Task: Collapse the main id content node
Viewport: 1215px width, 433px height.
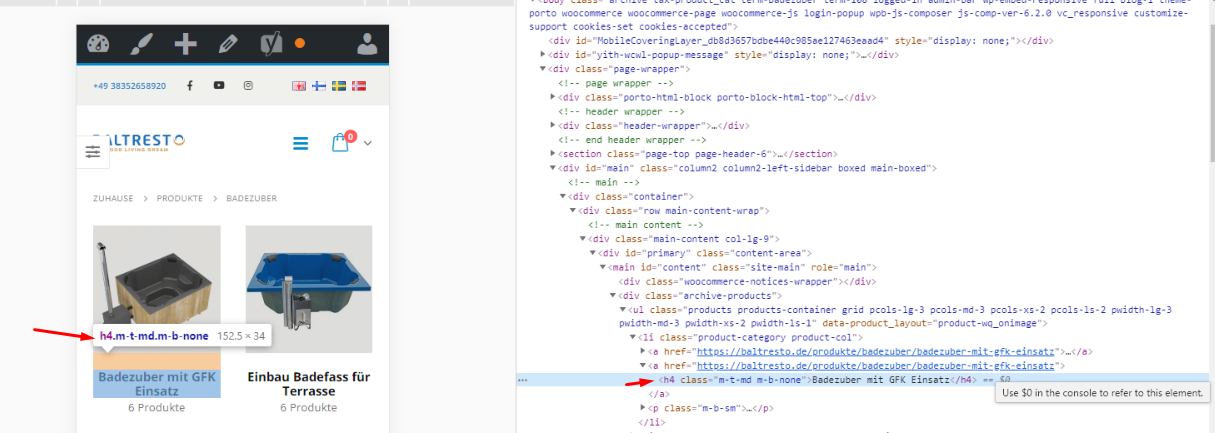Action: click(x=603, y=267)
